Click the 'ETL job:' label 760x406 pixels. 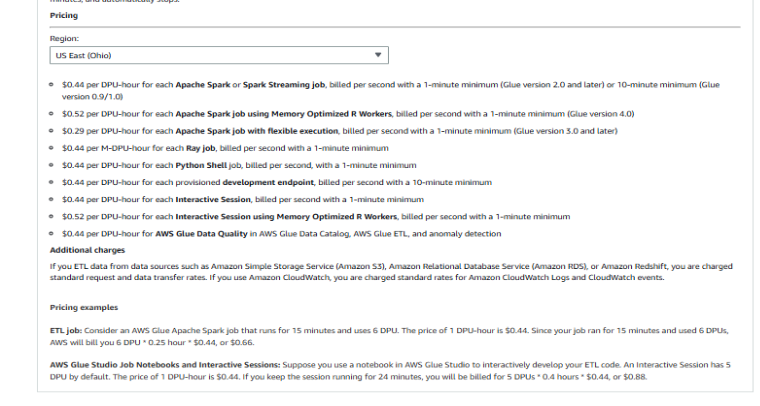pos(65,331)
